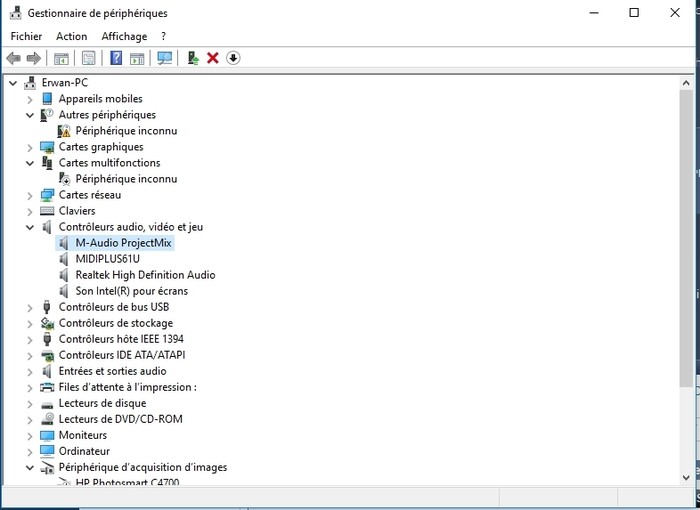Open Help with the blue question-mark icon
700x510 pixels.
click(116, 58)
